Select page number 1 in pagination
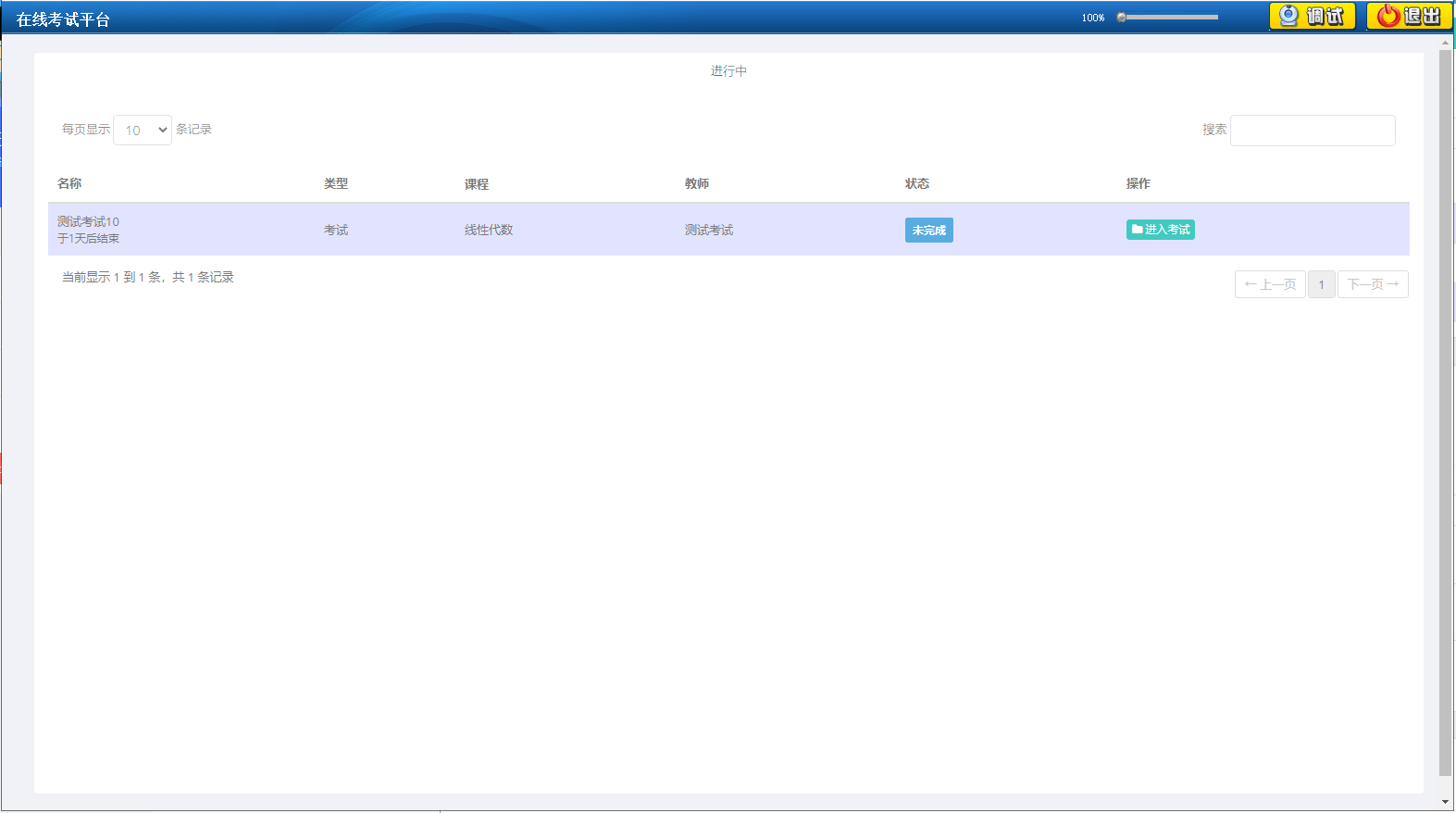Viewport: 1456px width, 813px height. click(x=1322, y=284)
